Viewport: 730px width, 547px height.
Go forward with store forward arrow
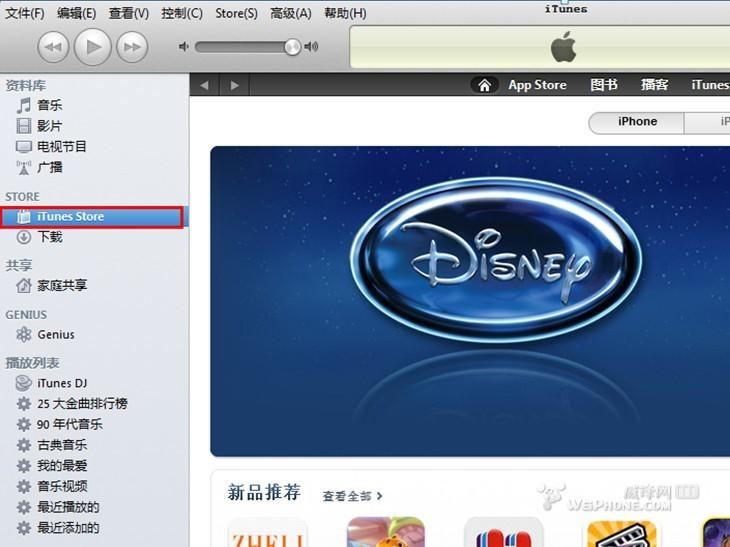(235, 85)
